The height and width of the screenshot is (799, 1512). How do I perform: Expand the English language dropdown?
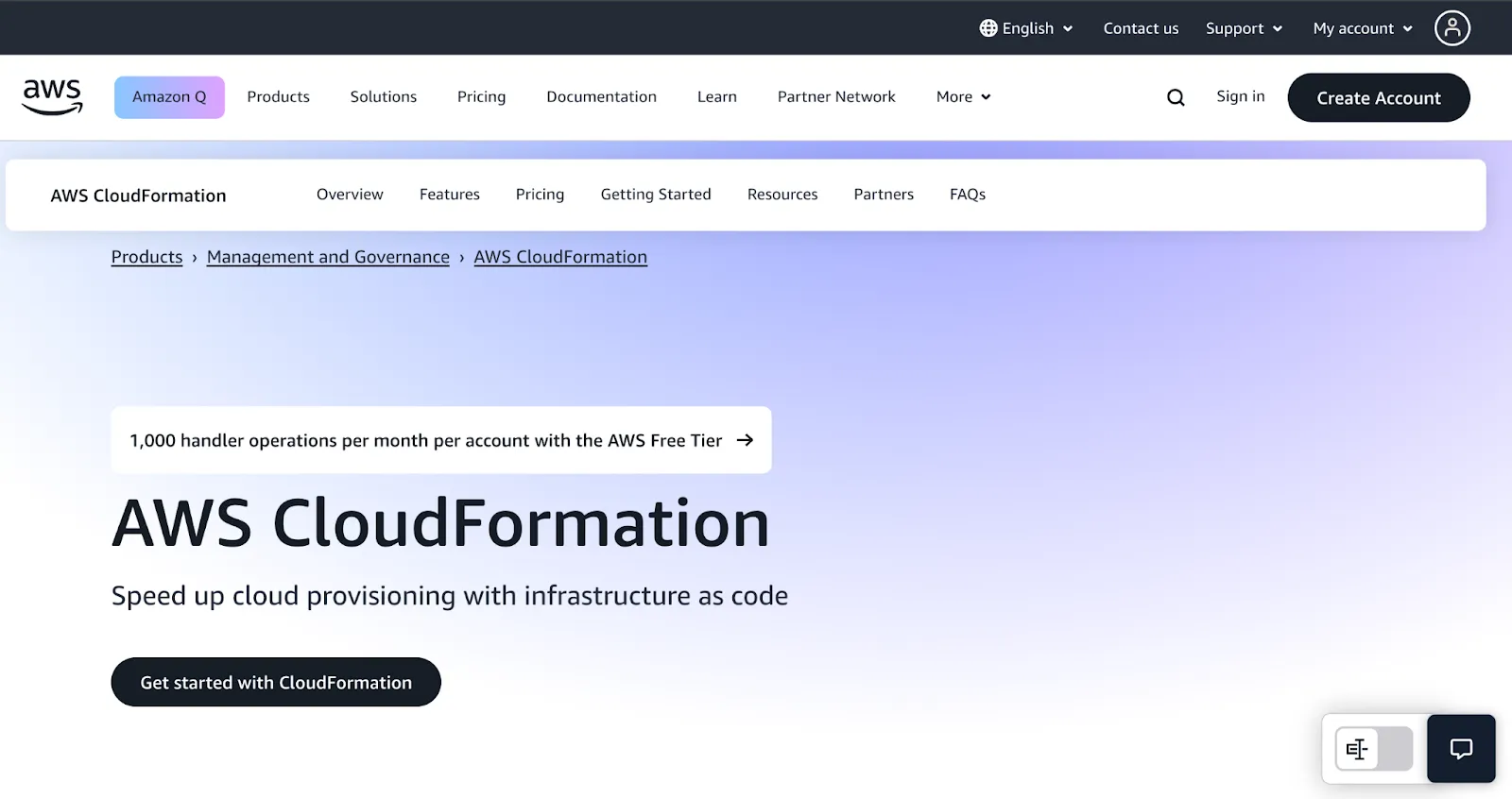[x=1026, y=28]
